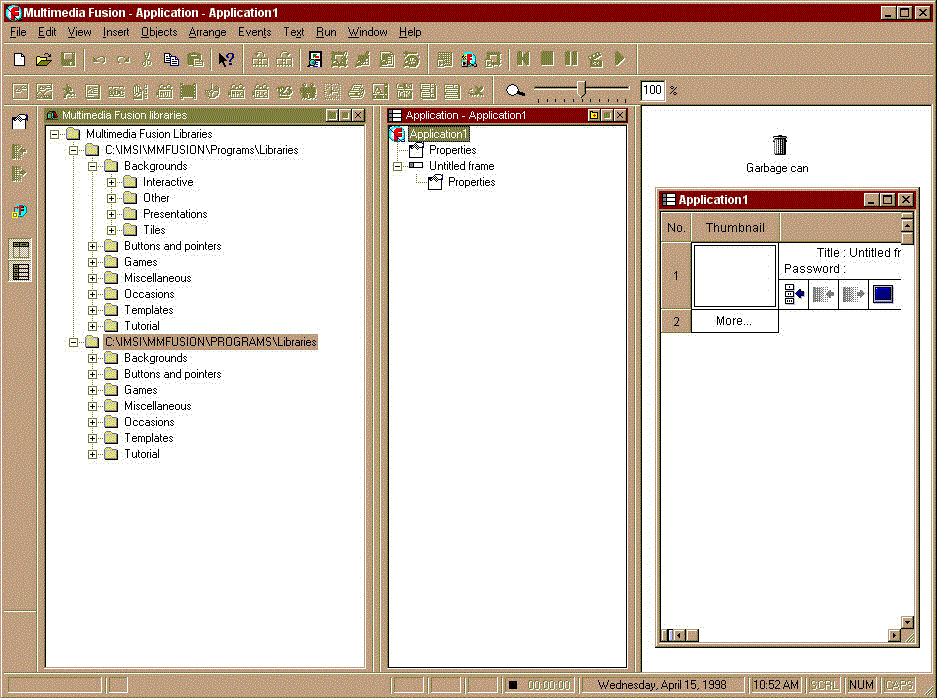This screenshot has height=698, width=941.
Task: Click the left sidebar list view icon
Action: coord(20,272)
